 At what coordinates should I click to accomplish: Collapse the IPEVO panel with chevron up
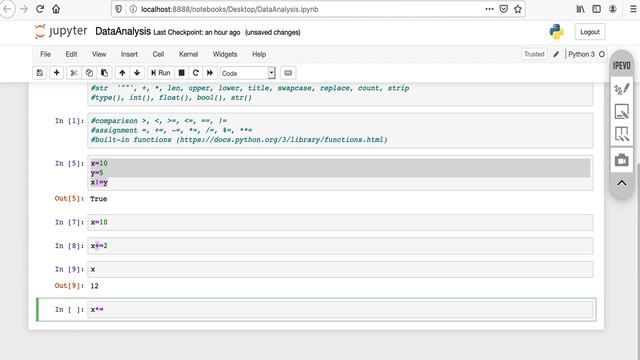[621, 183]
